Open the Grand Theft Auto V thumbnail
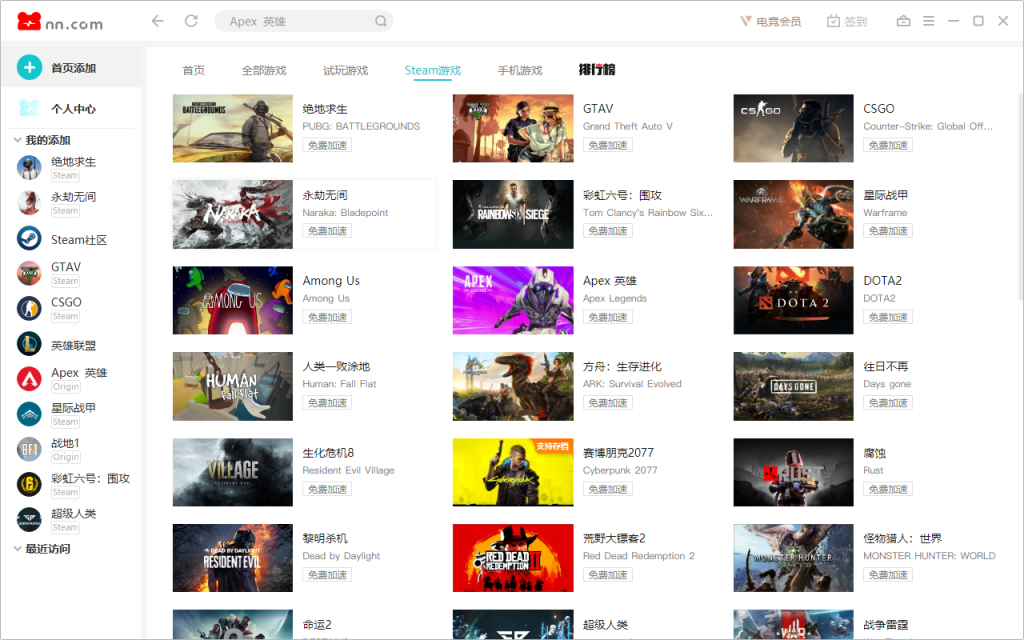This screenshot has height=640, width=1024. coord(513,128)
